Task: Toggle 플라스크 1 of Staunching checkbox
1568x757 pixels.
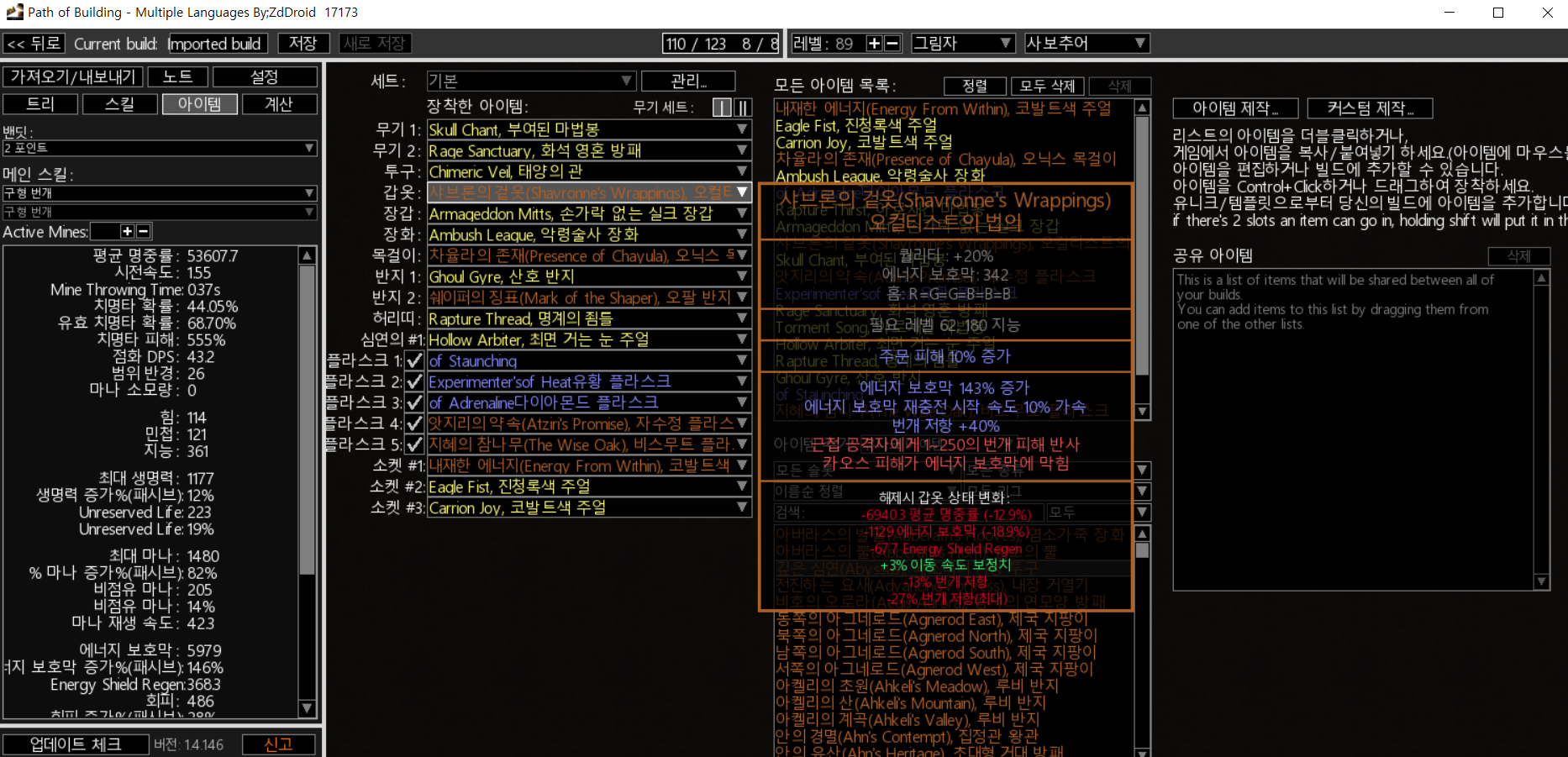Action: click(x=414, y=360)
